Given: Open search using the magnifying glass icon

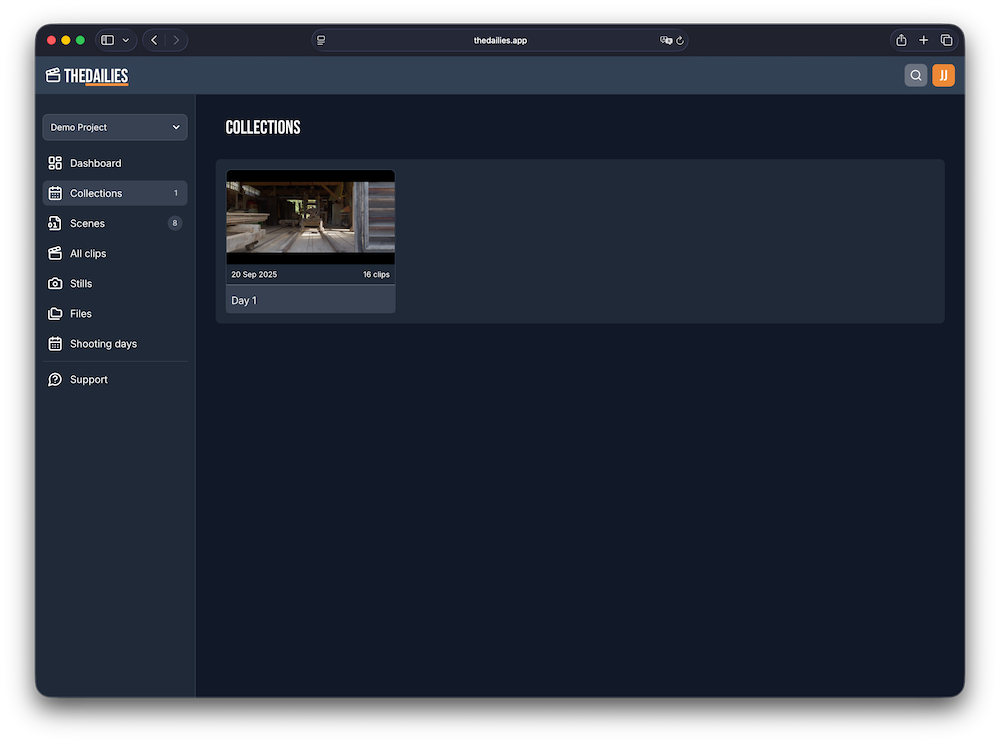Looking at the screenshot, I should (915, 75).
